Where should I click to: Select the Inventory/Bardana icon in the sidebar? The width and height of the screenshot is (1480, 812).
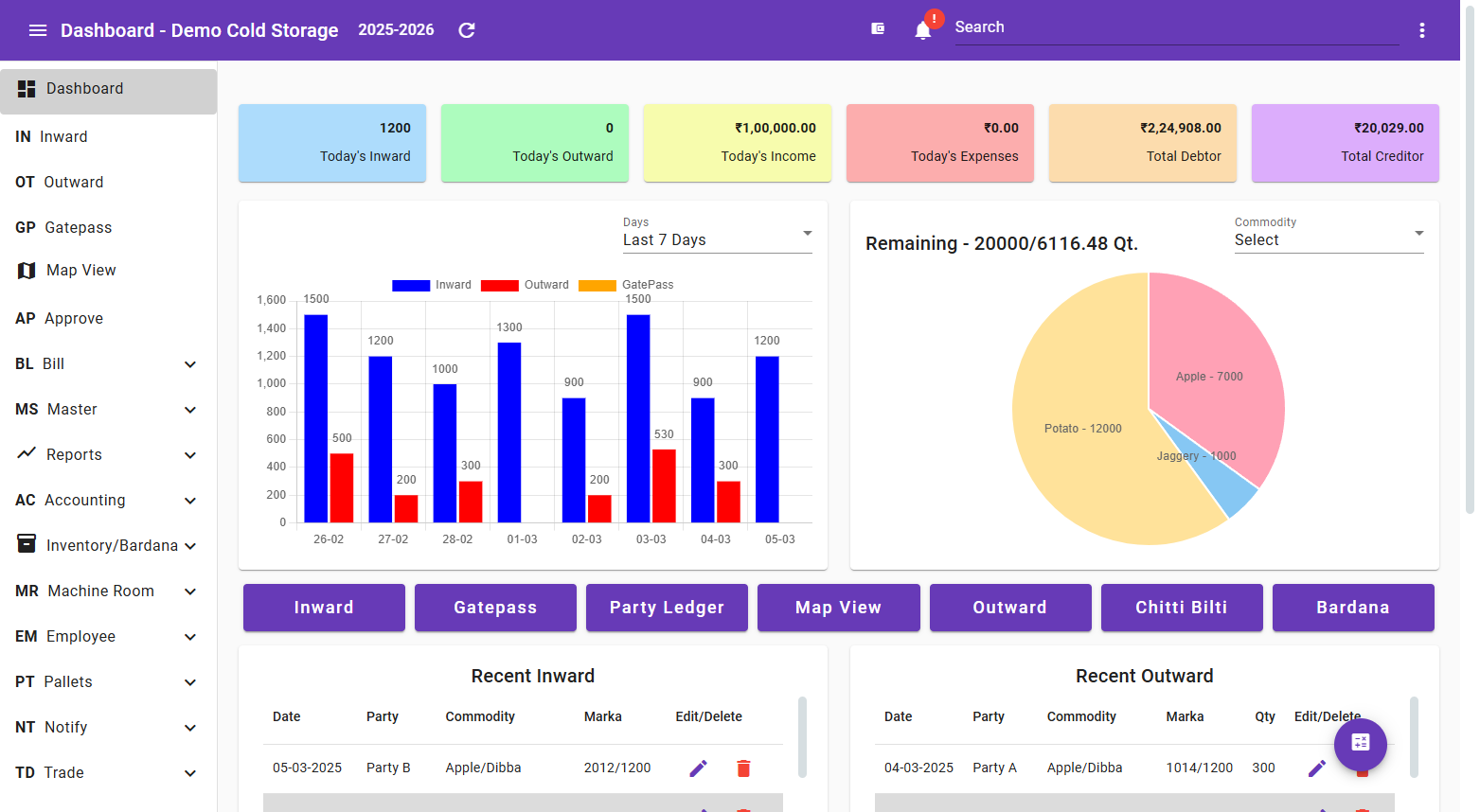click(26, 545)
